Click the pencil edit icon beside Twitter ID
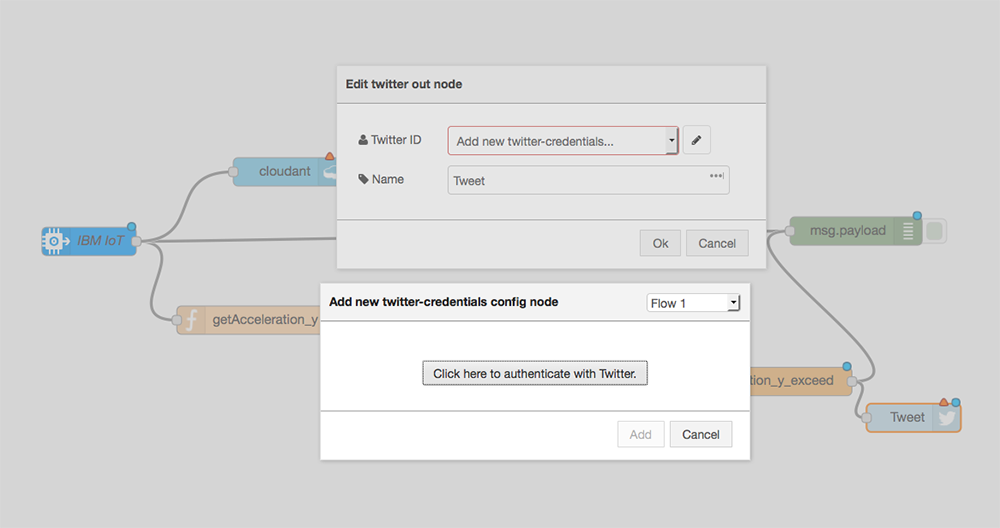This screenshot has height=528, width=1000. point(696,141)
